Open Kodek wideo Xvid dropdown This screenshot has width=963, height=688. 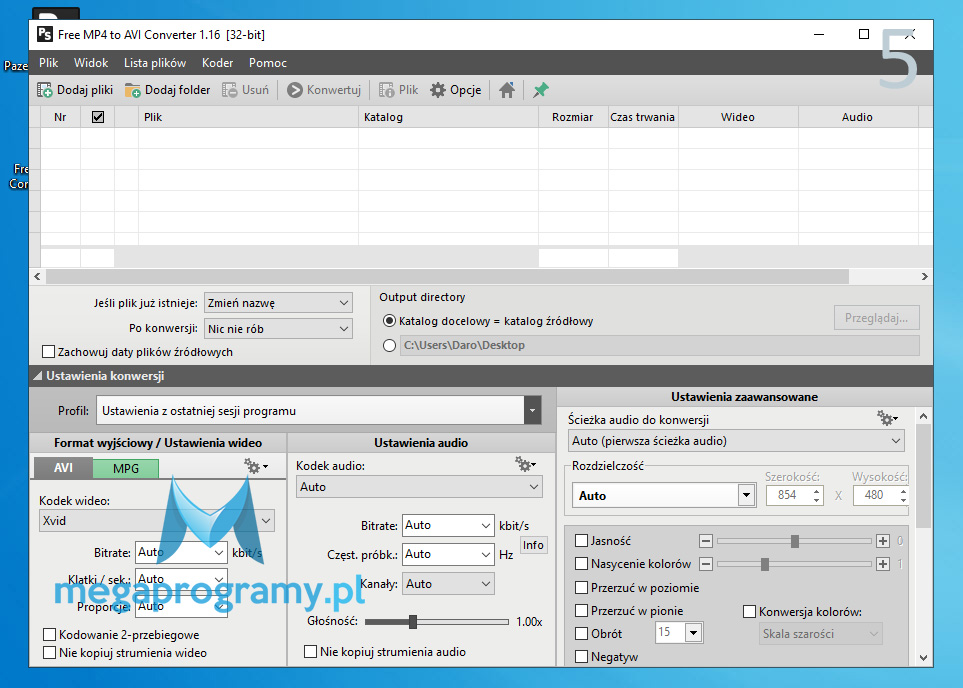[157, 520]
